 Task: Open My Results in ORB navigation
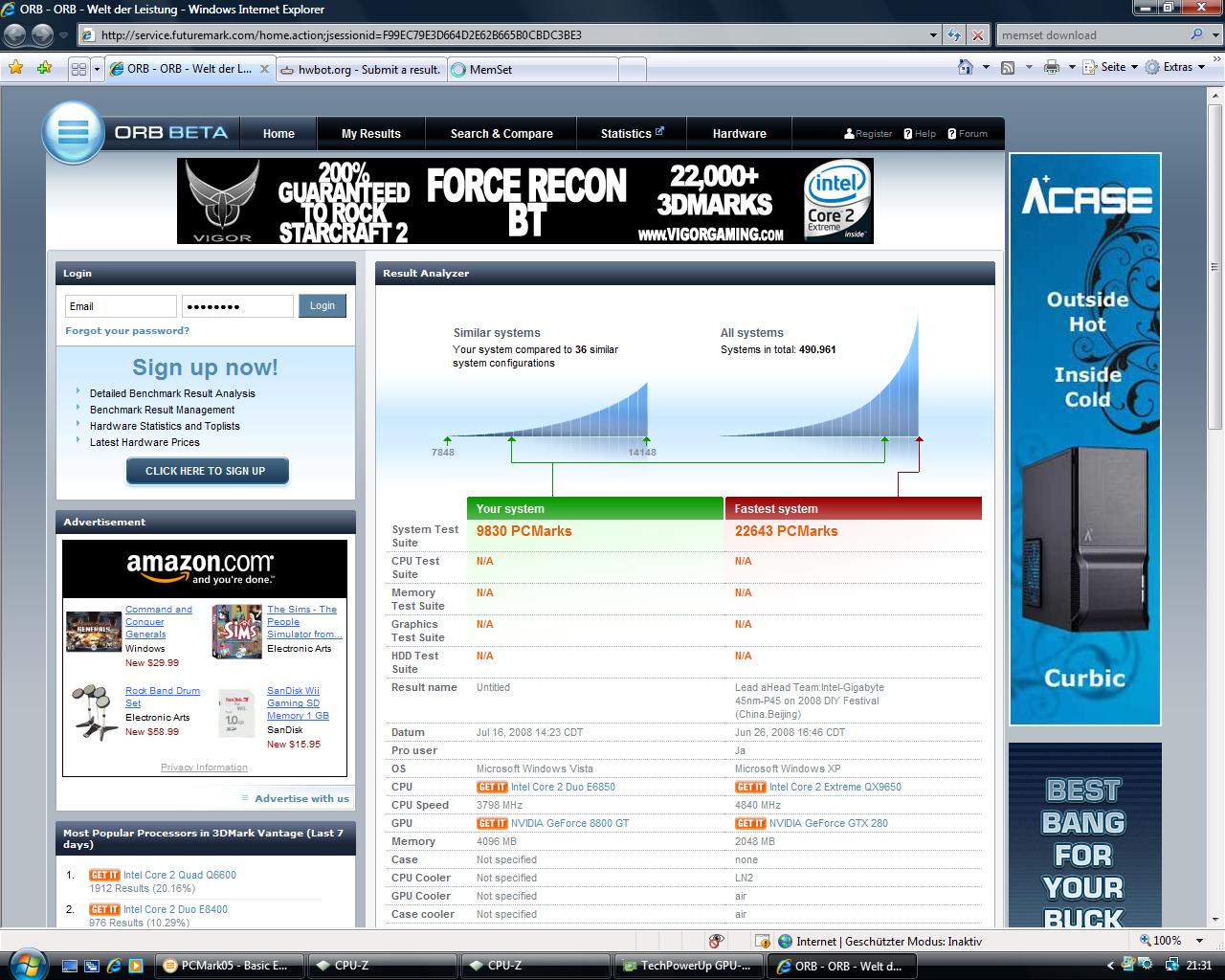(371, 133)
